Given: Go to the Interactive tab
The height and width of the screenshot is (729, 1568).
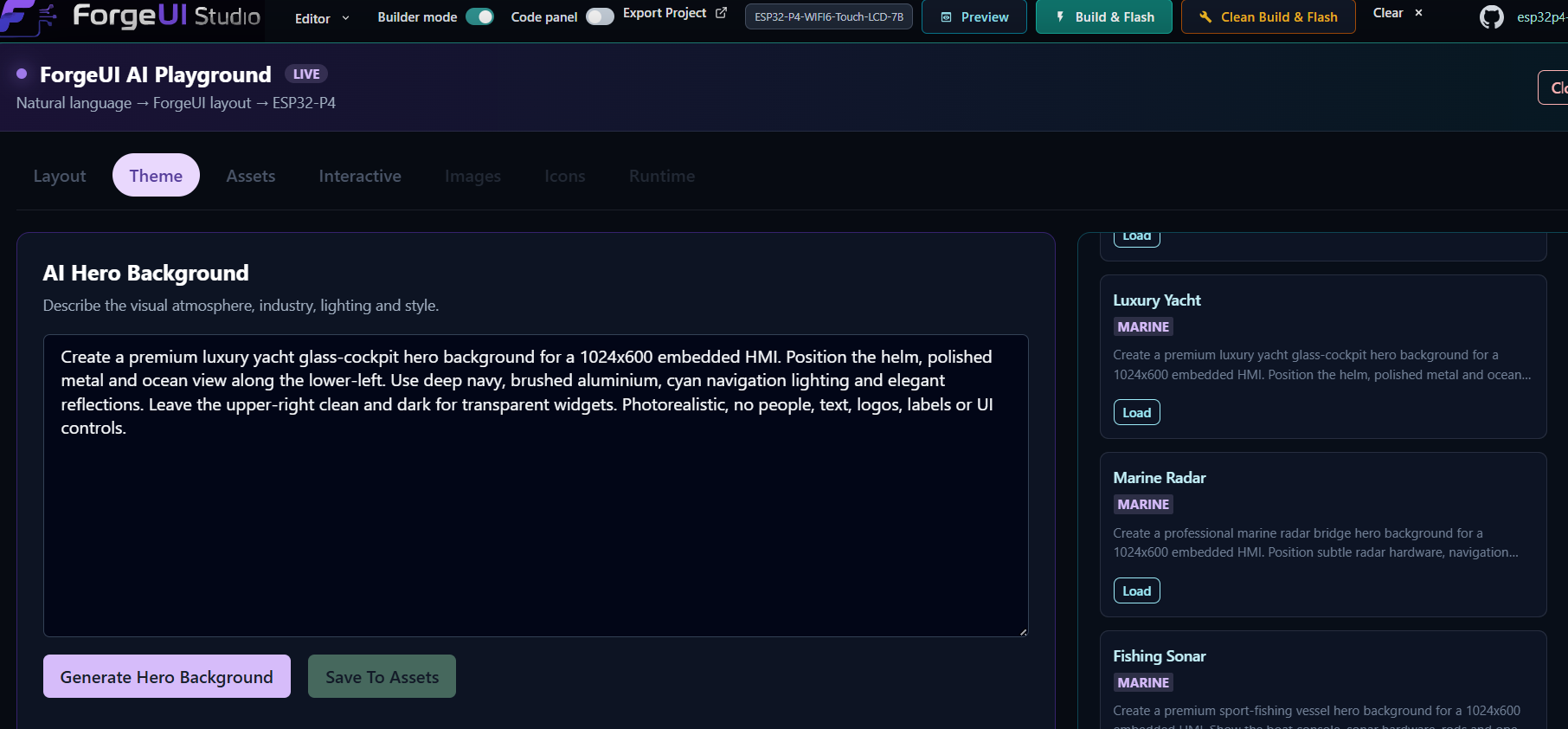Looking at the screenshot, I should (x=360, y=176).
